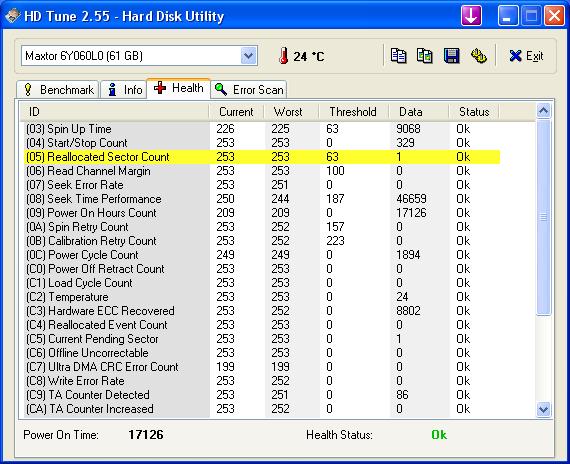Click the ID column header
This screenshot has height=464, width=570.
(114, 112)
